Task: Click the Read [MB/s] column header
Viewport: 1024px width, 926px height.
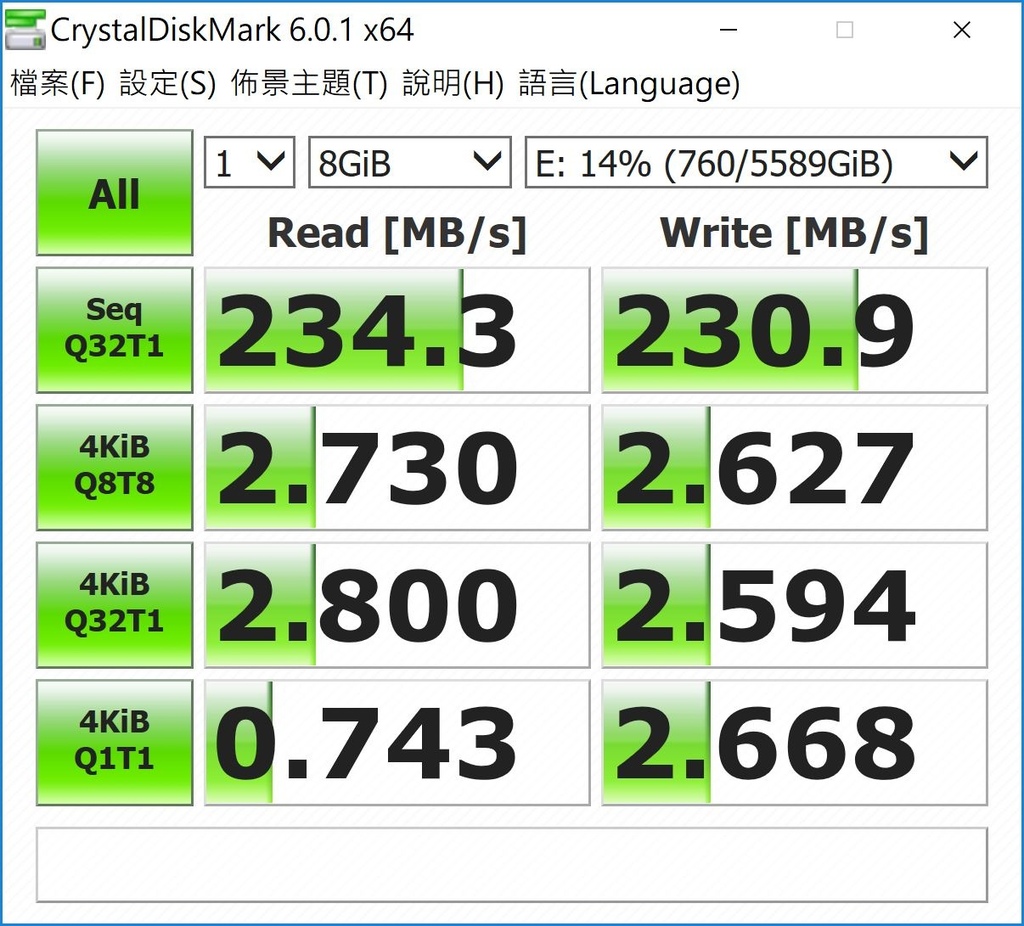Action: point(397,233)
